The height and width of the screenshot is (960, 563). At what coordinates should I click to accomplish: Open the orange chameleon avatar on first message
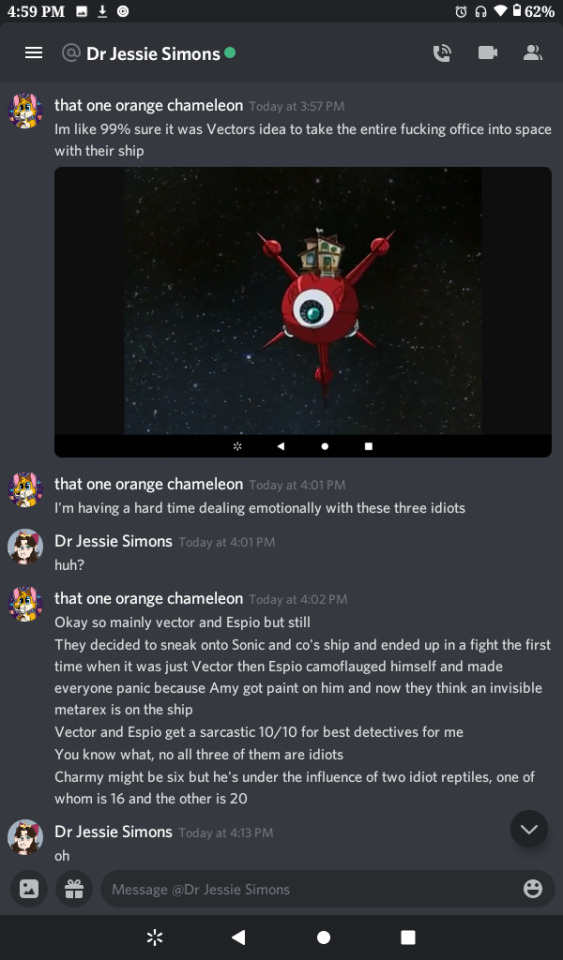click(25, 111)
